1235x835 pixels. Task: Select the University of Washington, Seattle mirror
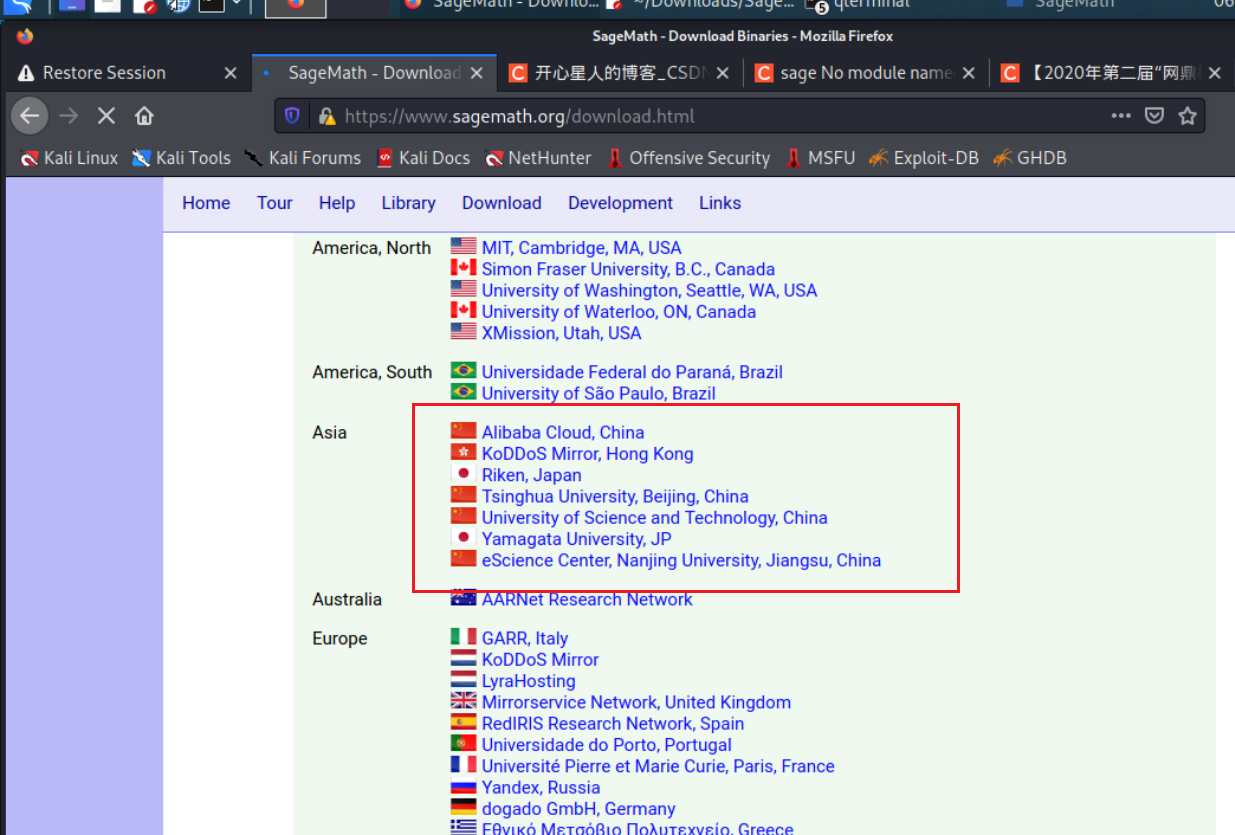[x=649, y=290]
